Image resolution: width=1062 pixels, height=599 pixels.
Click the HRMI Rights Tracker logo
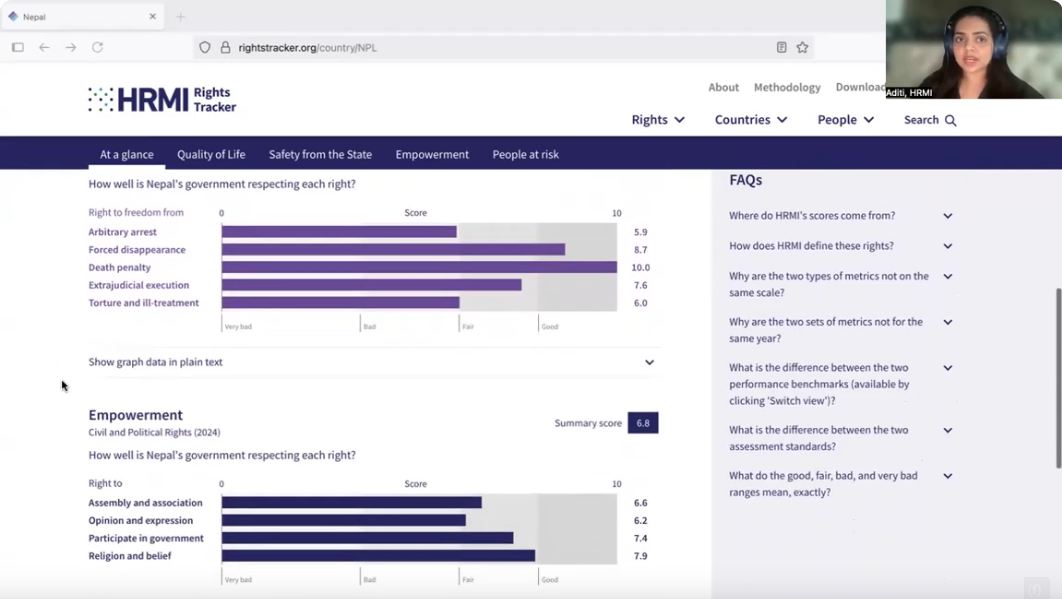(x=162, y=99)
